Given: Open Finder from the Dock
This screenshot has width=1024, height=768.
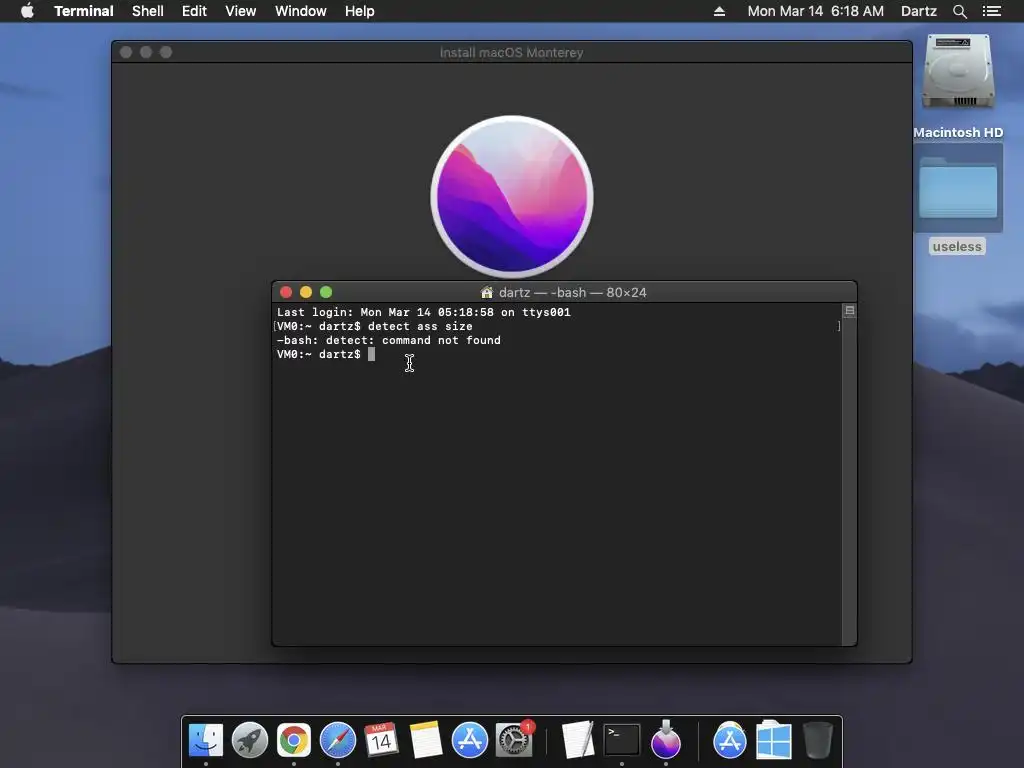Looking at the screenshot, I should (x=206, y=740).
